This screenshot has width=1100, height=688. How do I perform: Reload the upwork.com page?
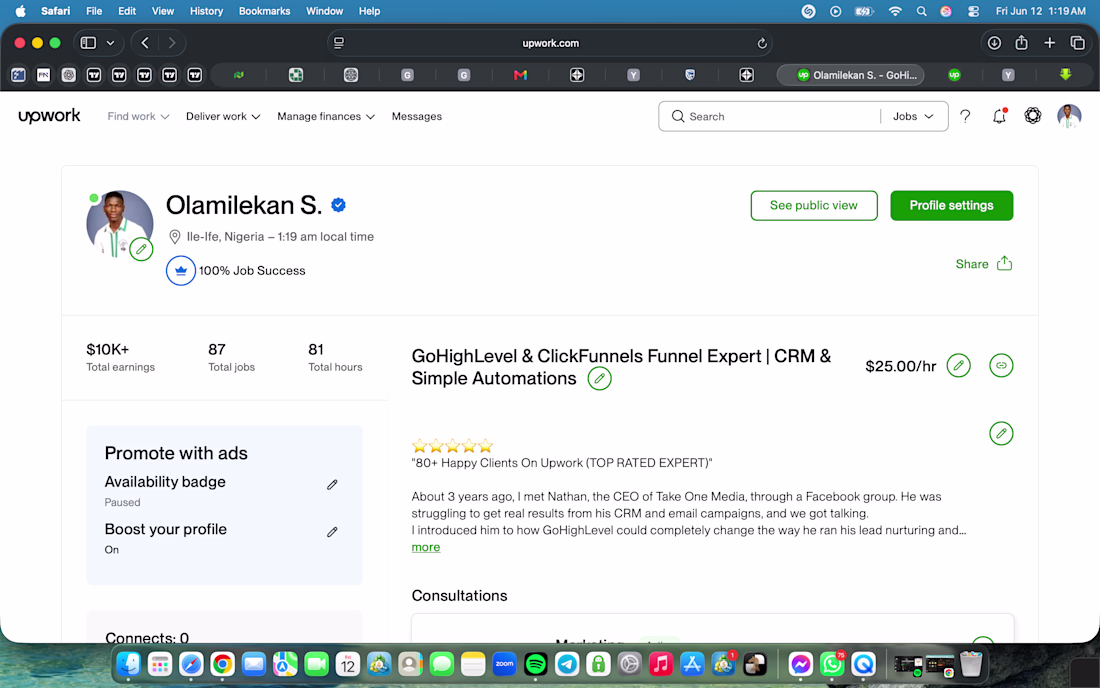pos(762,43)
